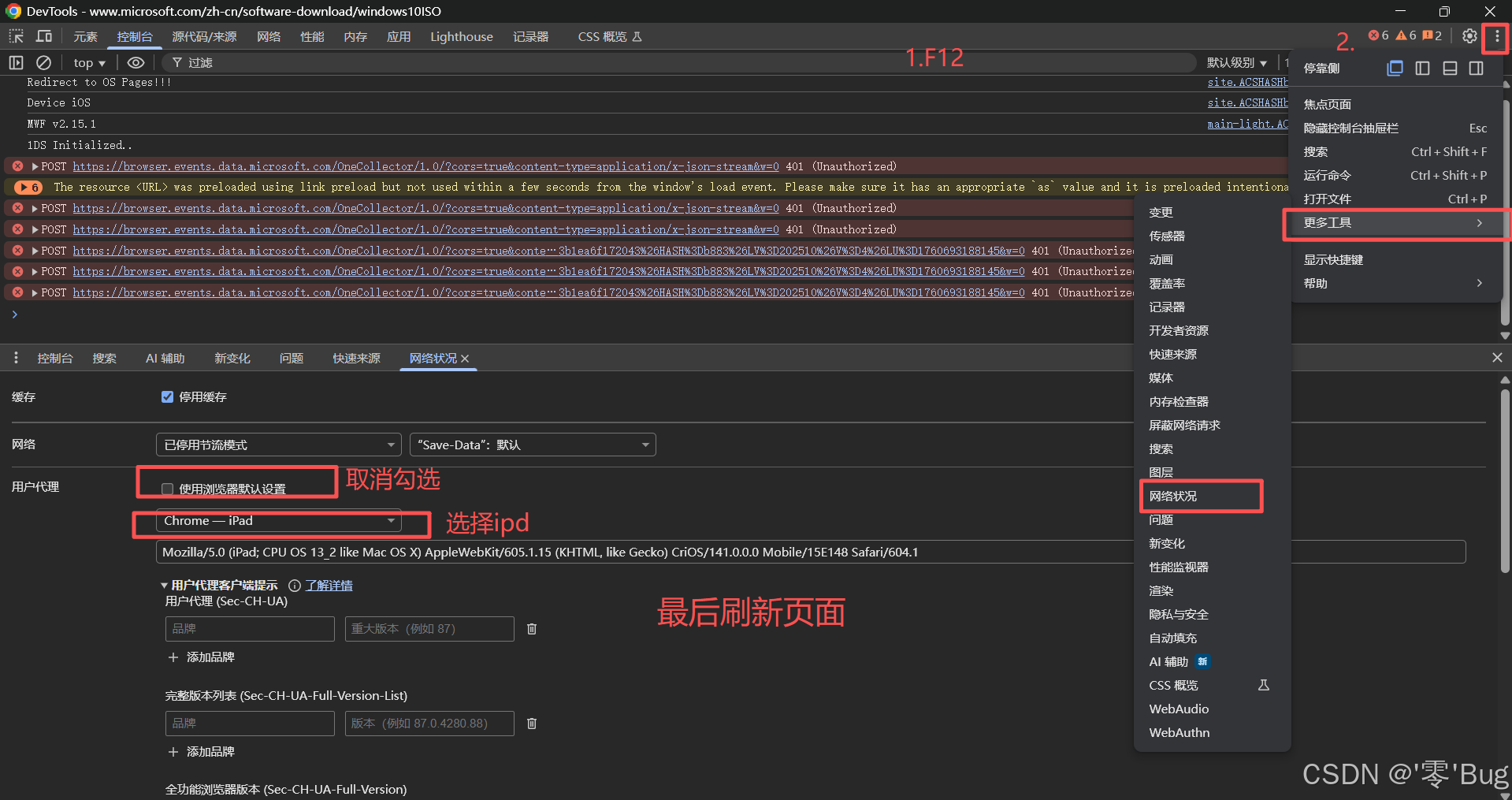Image resolution: width=1512 pixels, height=800 pixels.
Task: Clear the console with the ban icon
Action: (x=44, y=62)
